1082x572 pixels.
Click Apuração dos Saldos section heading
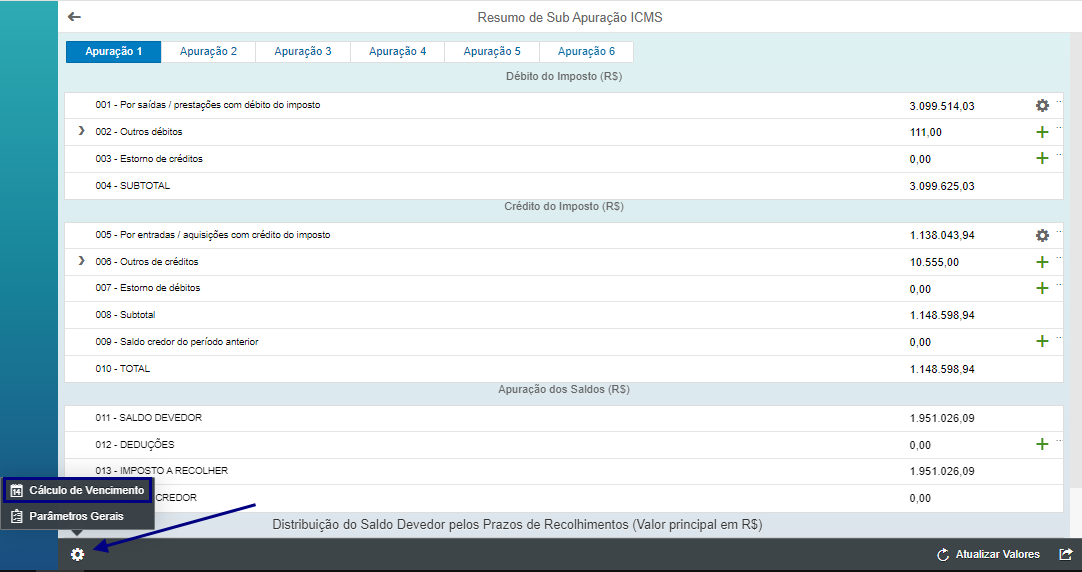click(564, 389)
